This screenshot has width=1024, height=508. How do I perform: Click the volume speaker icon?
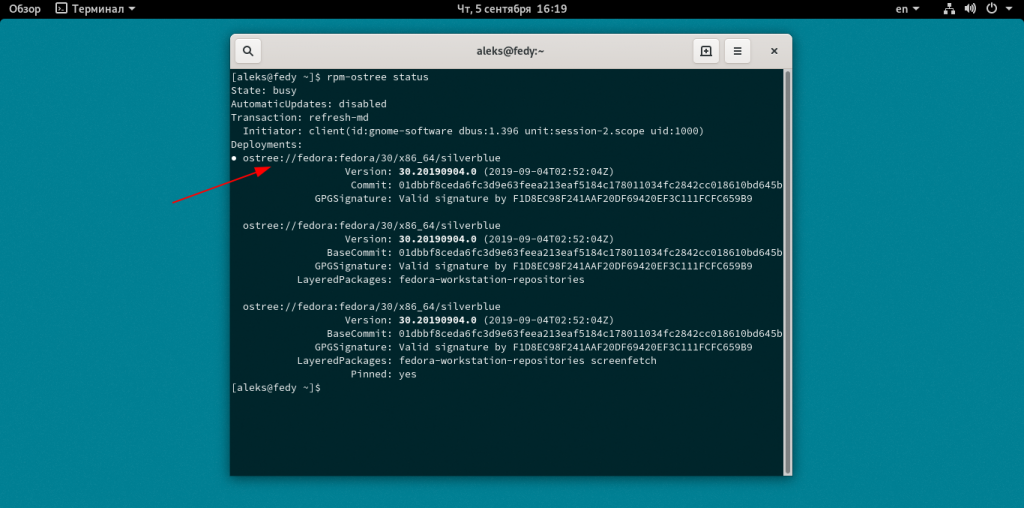pyautogui.click(x=970, y=9)
